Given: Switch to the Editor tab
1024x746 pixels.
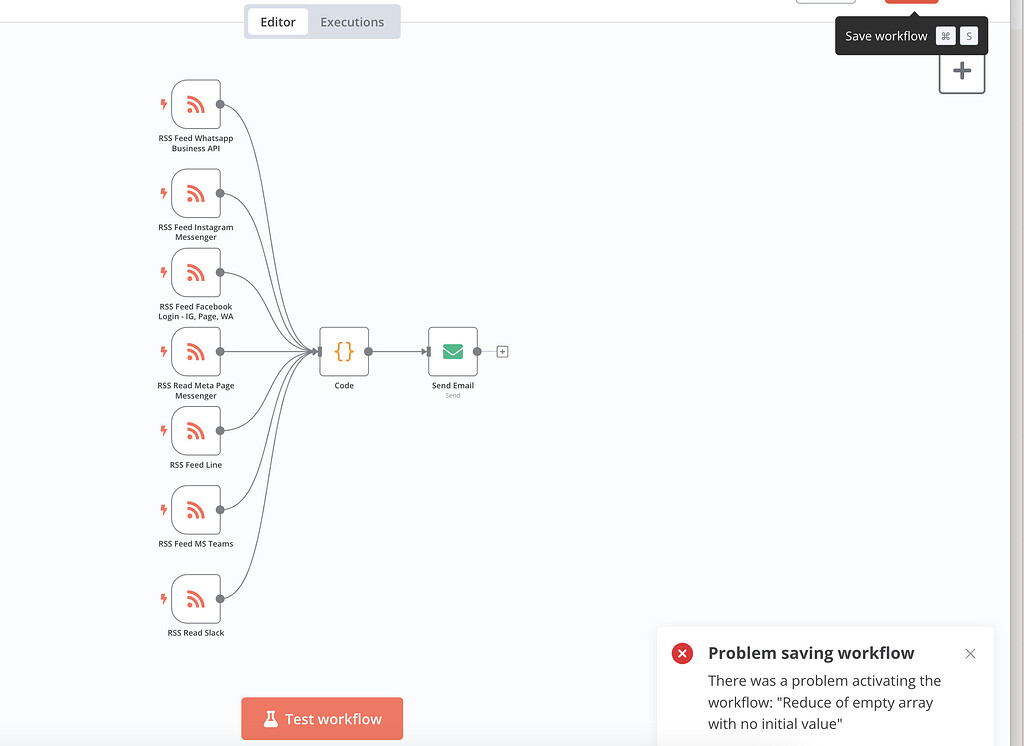Looking at the screenshot, I should tap(277, 21).
